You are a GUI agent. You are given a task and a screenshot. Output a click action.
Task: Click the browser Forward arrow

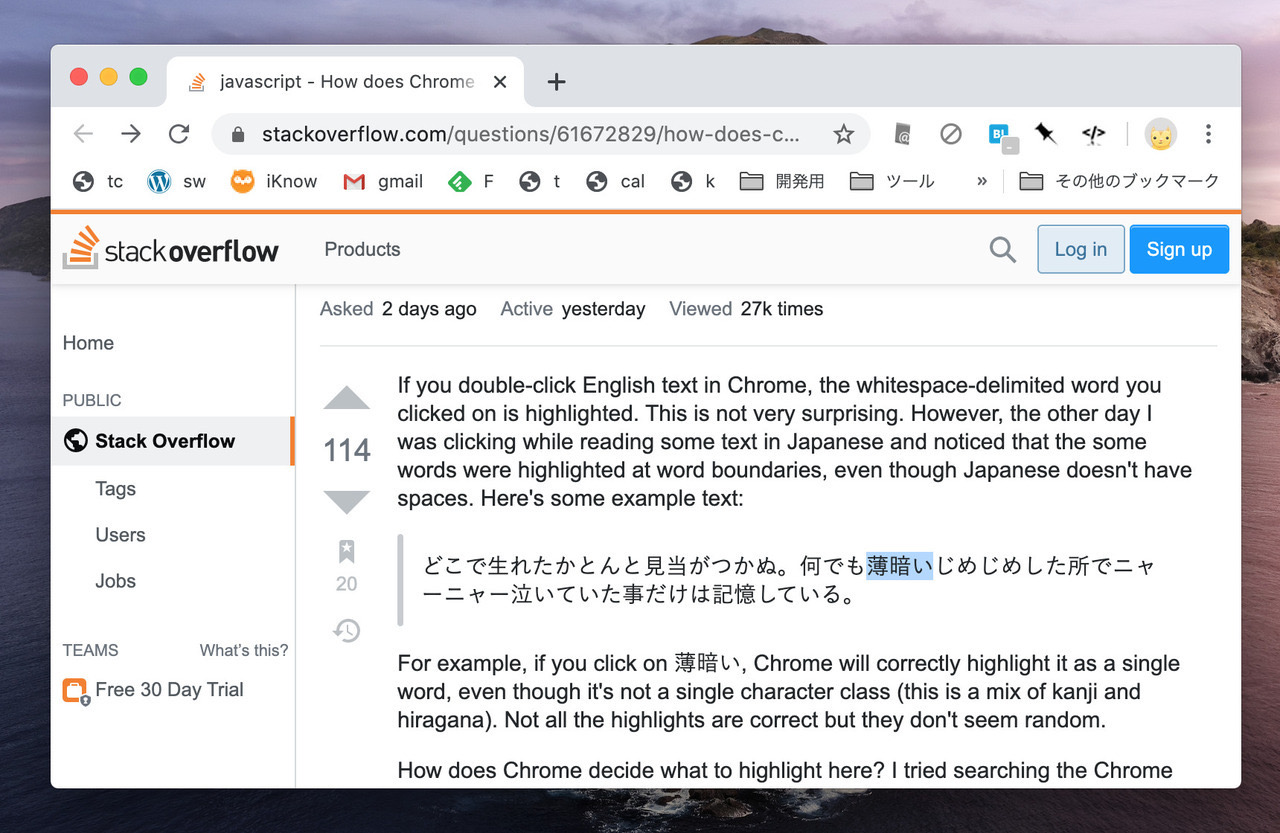click(x=131, y=134)
